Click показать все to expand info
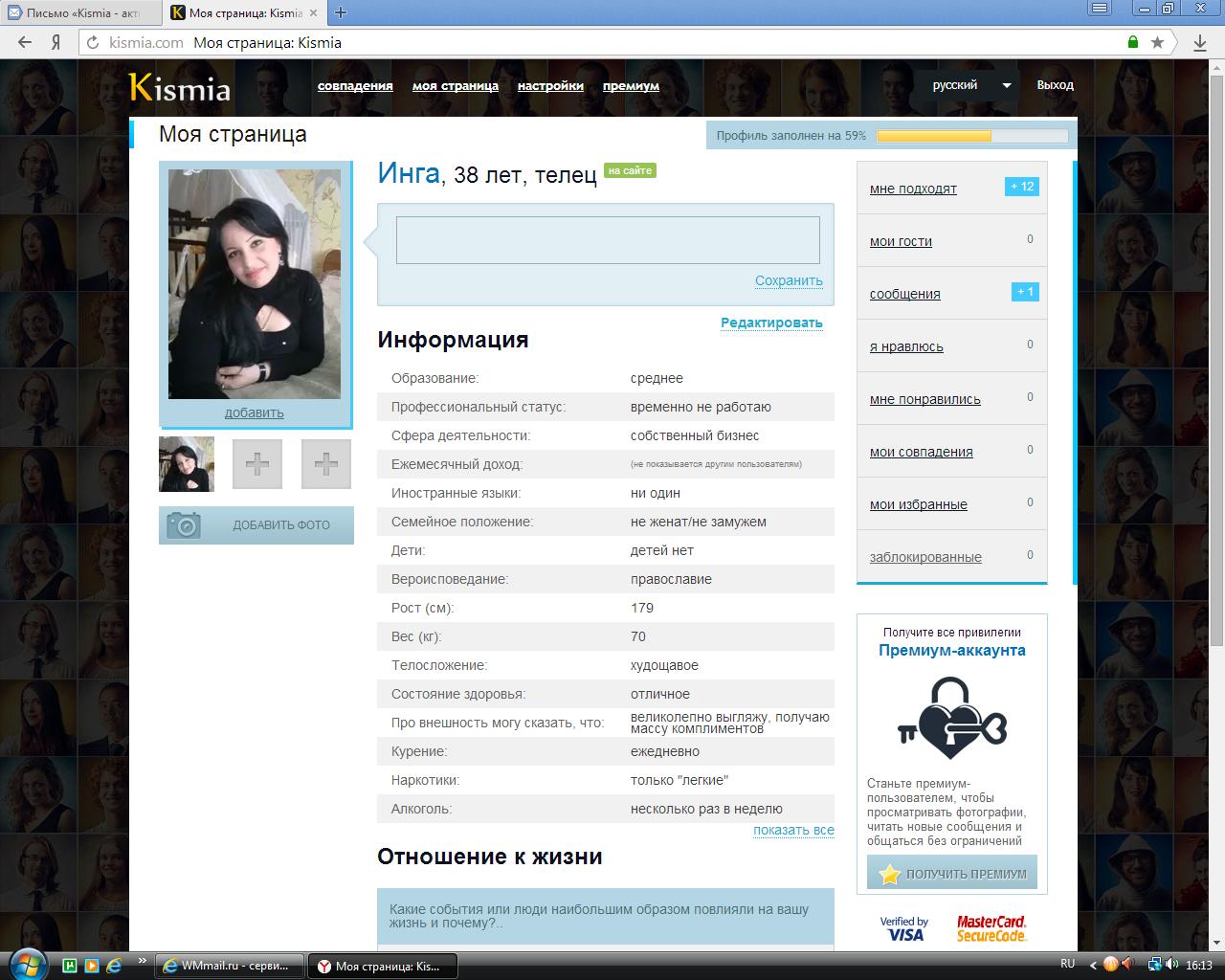 point(793,830)
